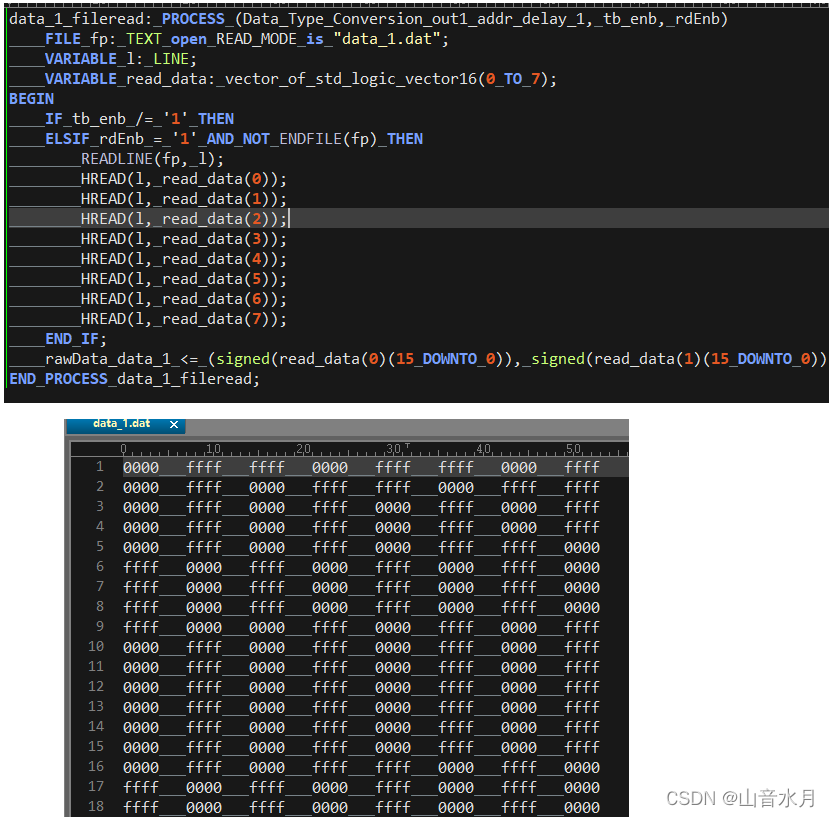Viewport: 829px width, 817px height.
Task: Click the HREAD read_data(3) statement
Action: pos(183,239)
